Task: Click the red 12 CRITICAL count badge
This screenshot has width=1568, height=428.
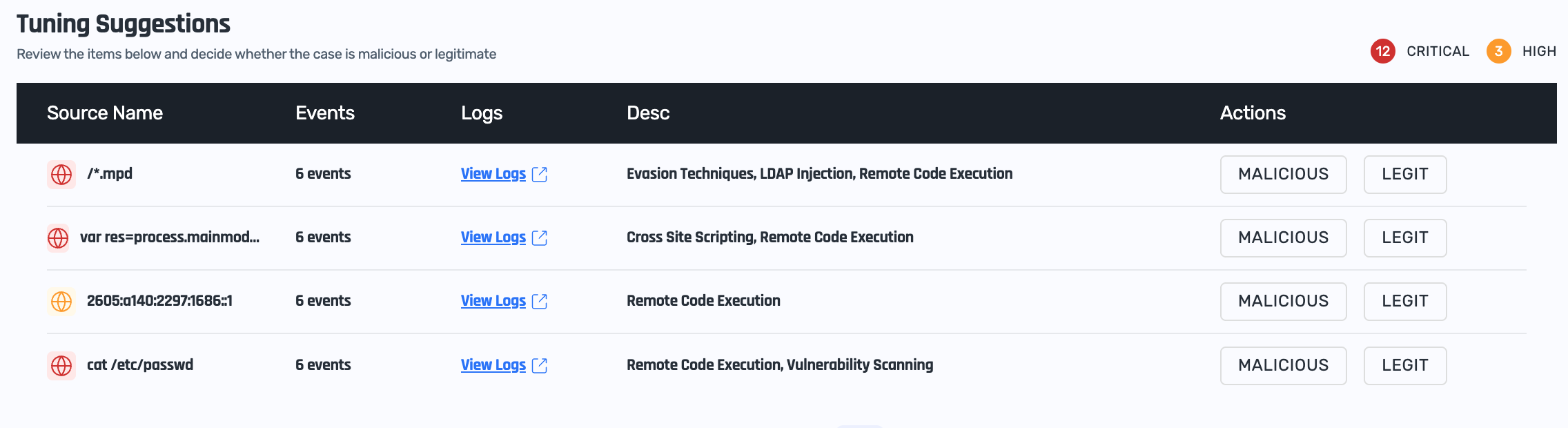Action: [1382, 51]
